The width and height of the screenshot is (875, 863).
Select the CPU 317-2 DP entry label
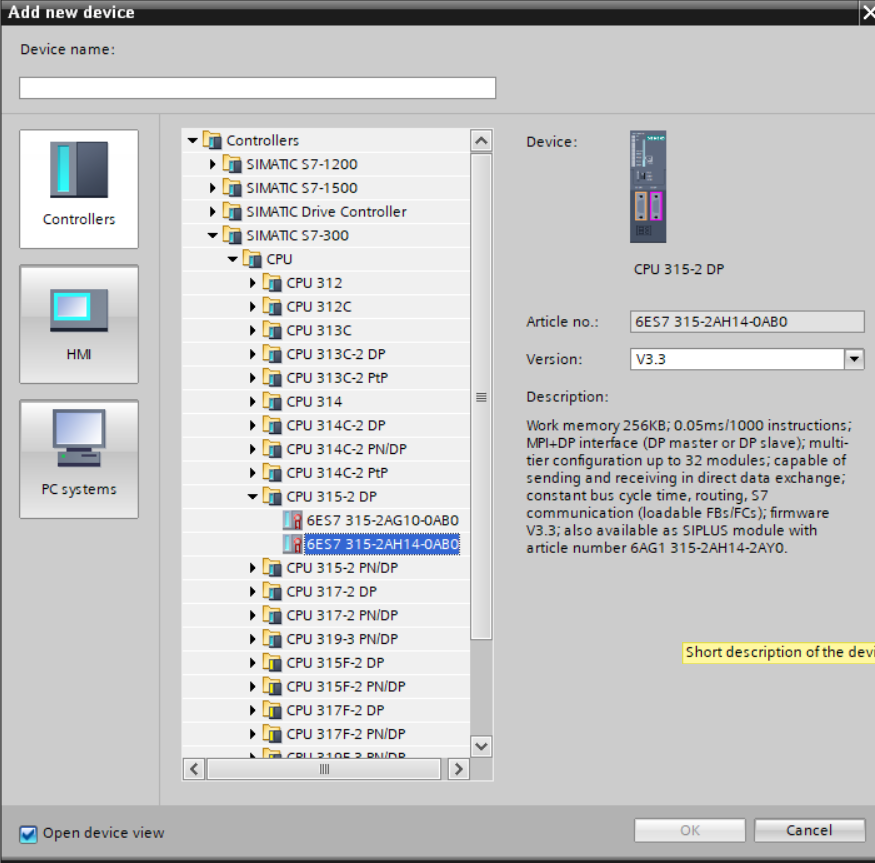(331, 591)
